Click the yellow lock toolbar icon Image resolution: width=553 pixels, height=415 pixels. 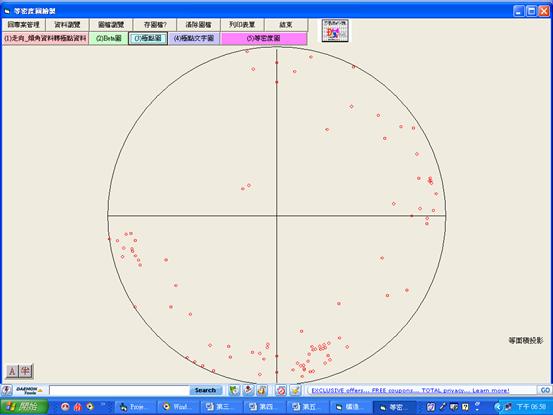(x=262, y=390)
